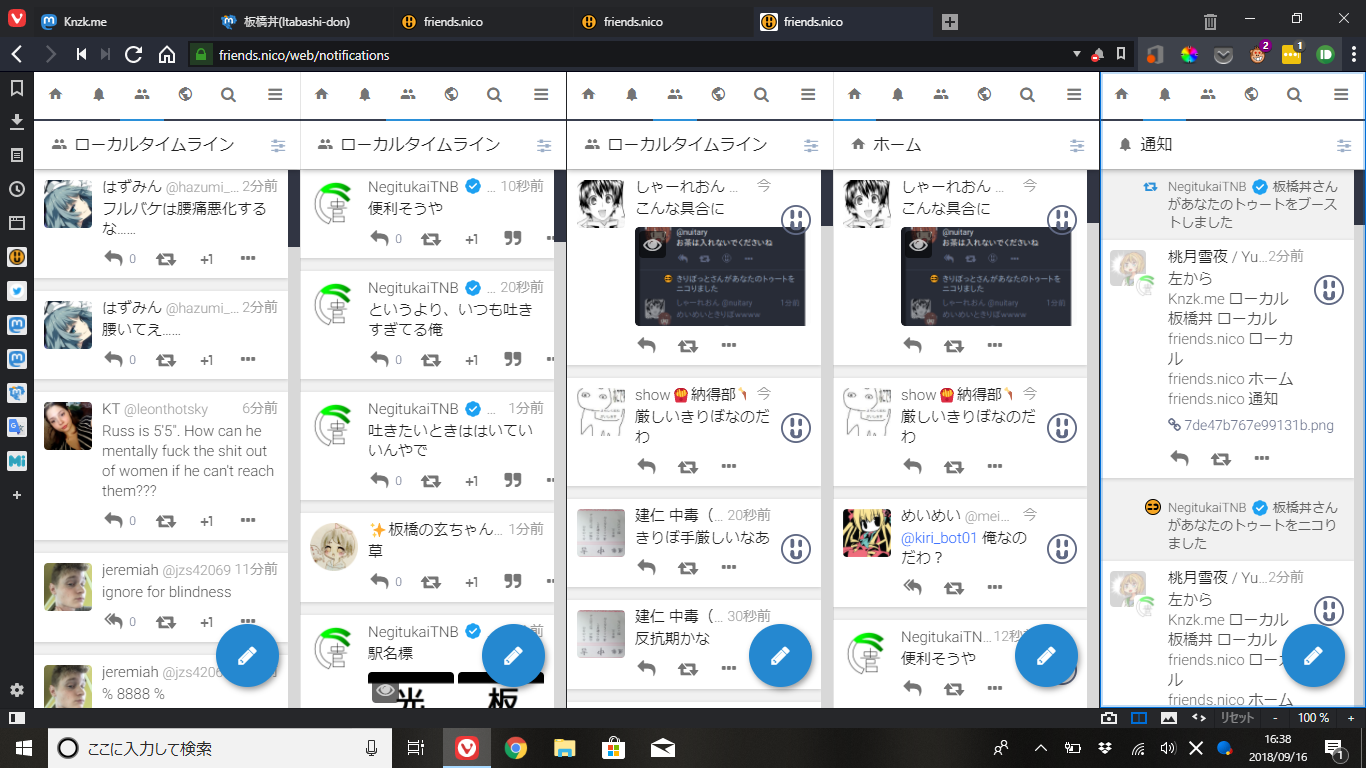This screenshot has width=1366, height=768.
Task: Toggle page tiling in the status bar
Action: pos(1138,718)
